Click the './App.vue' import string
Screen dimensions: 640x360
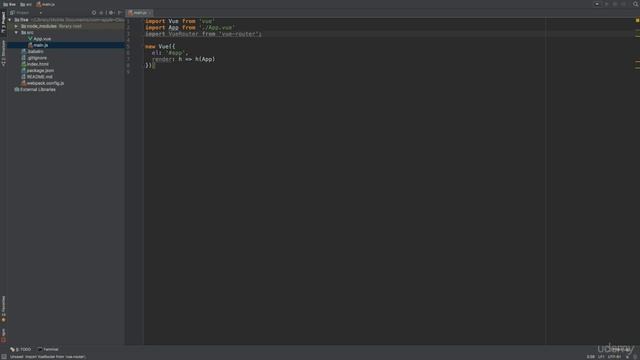coord(217,28)
